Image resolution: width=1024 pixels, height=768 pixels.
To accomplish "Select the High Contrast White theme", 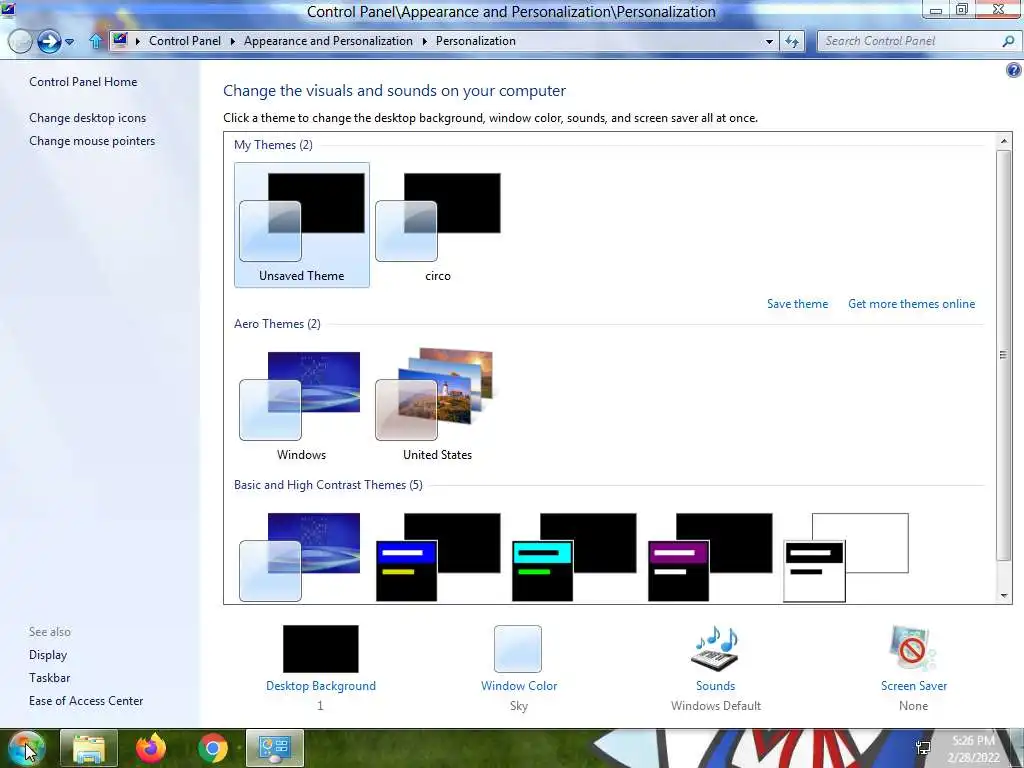I will click(x=846, y=557).
